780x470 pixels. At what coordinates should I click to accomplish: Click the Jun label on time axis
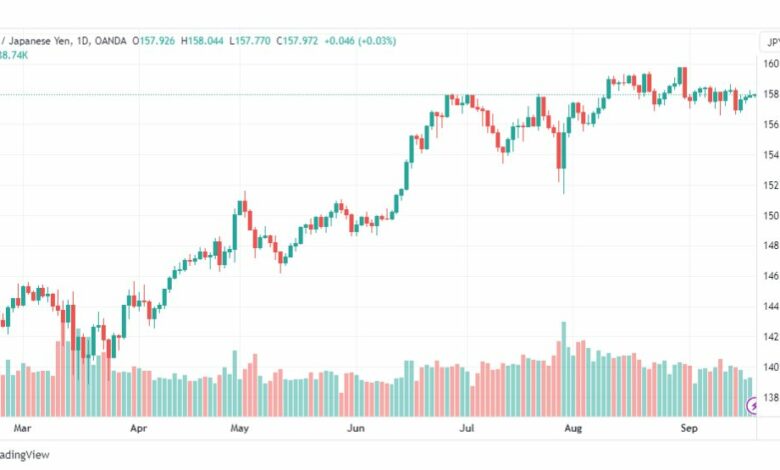point(356,428)
